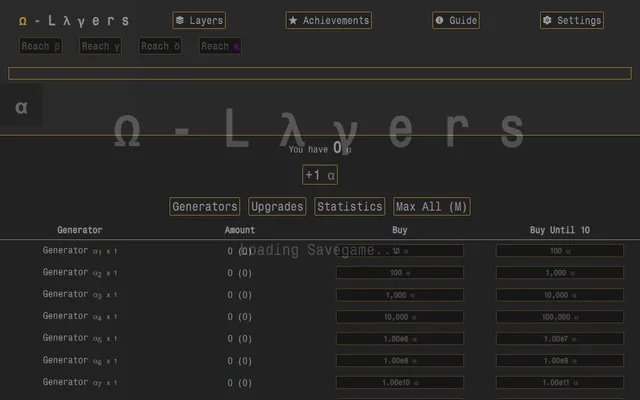
Task: Click the Max All (M) button
Action: click(431, 207)
